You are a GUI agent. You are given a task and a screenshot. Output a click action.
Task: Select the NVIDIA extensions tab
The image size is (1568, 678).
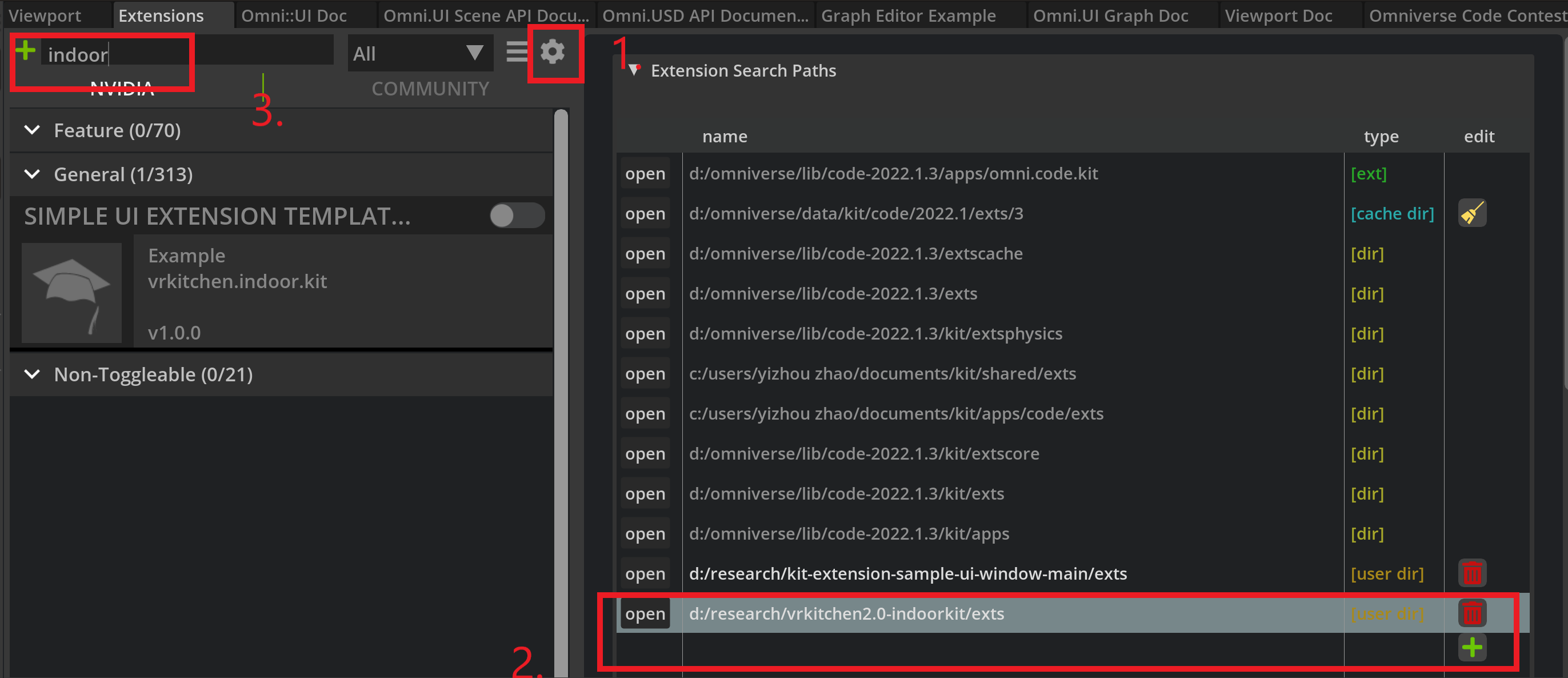pos(122,89)
